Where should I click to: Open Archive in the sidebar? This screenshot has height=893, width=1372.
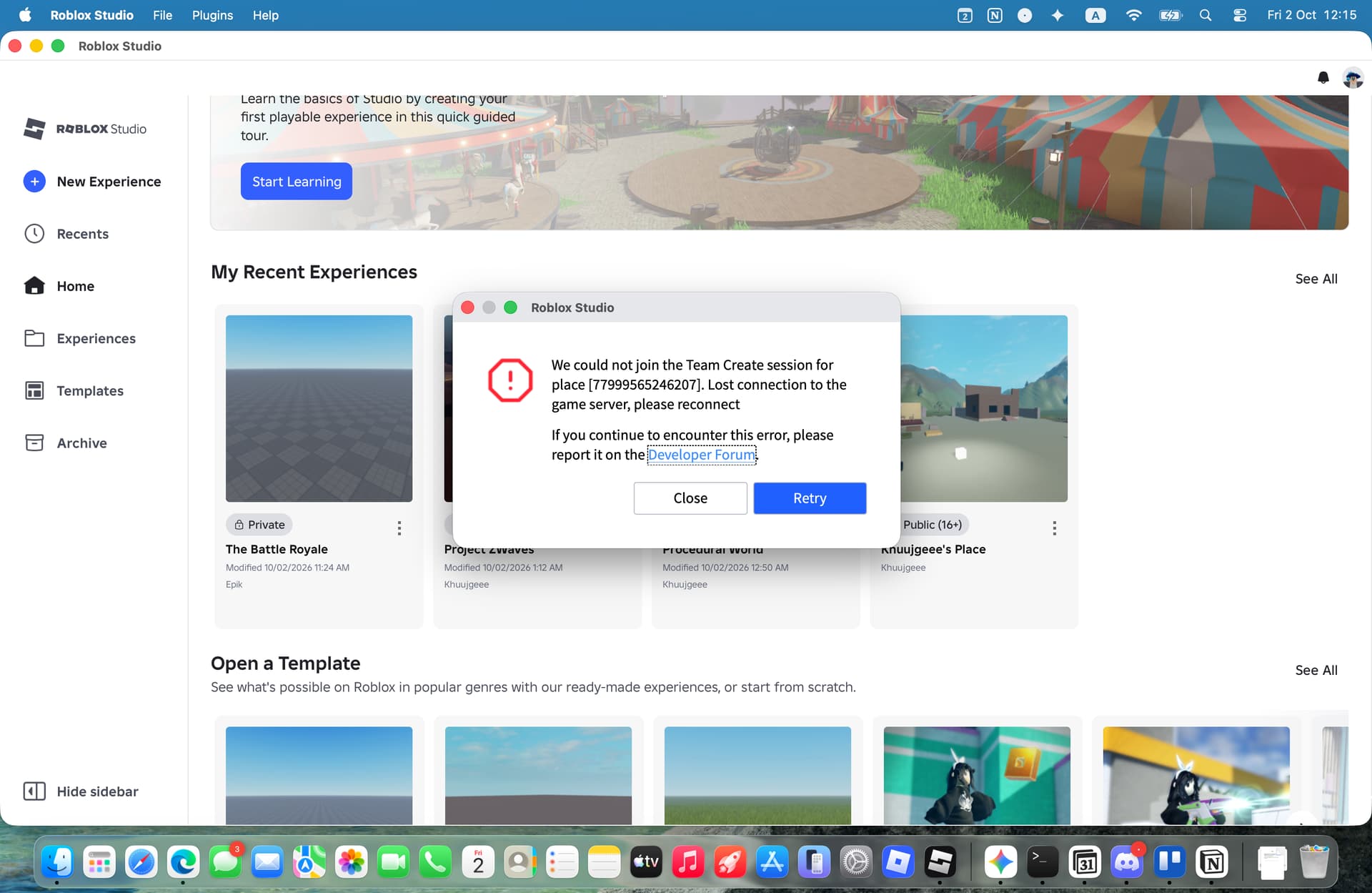click(66, 443)
